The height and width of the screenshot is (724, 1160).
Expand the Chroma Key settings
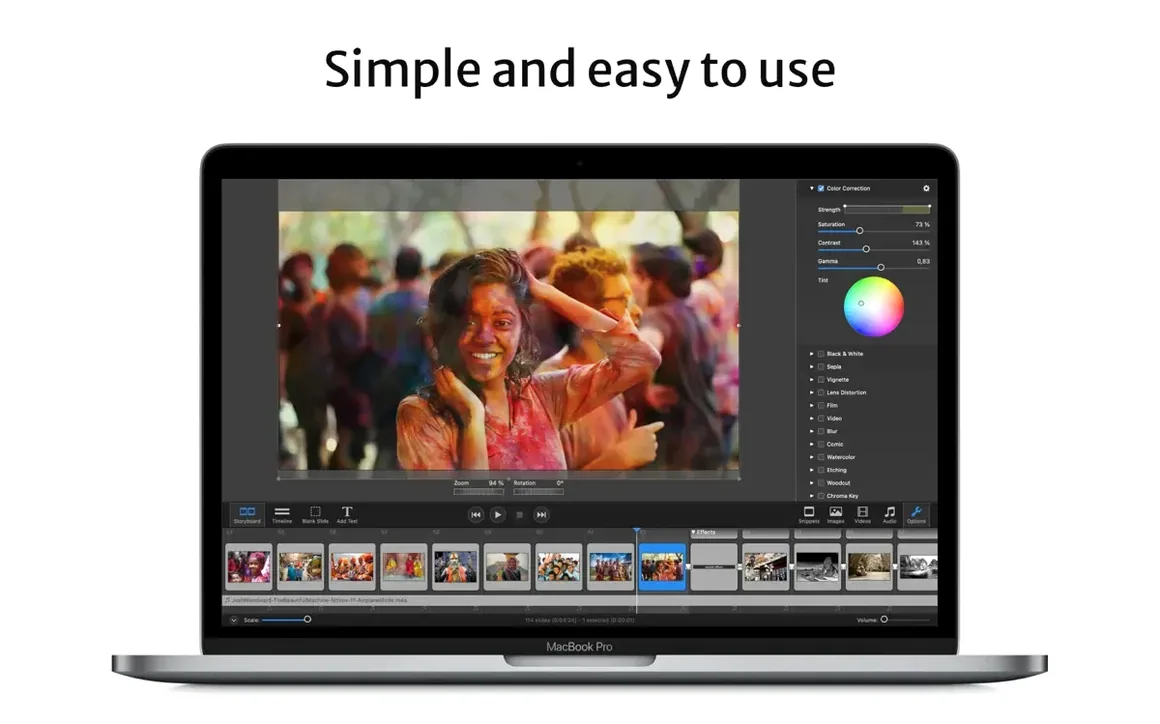point(812,496)
